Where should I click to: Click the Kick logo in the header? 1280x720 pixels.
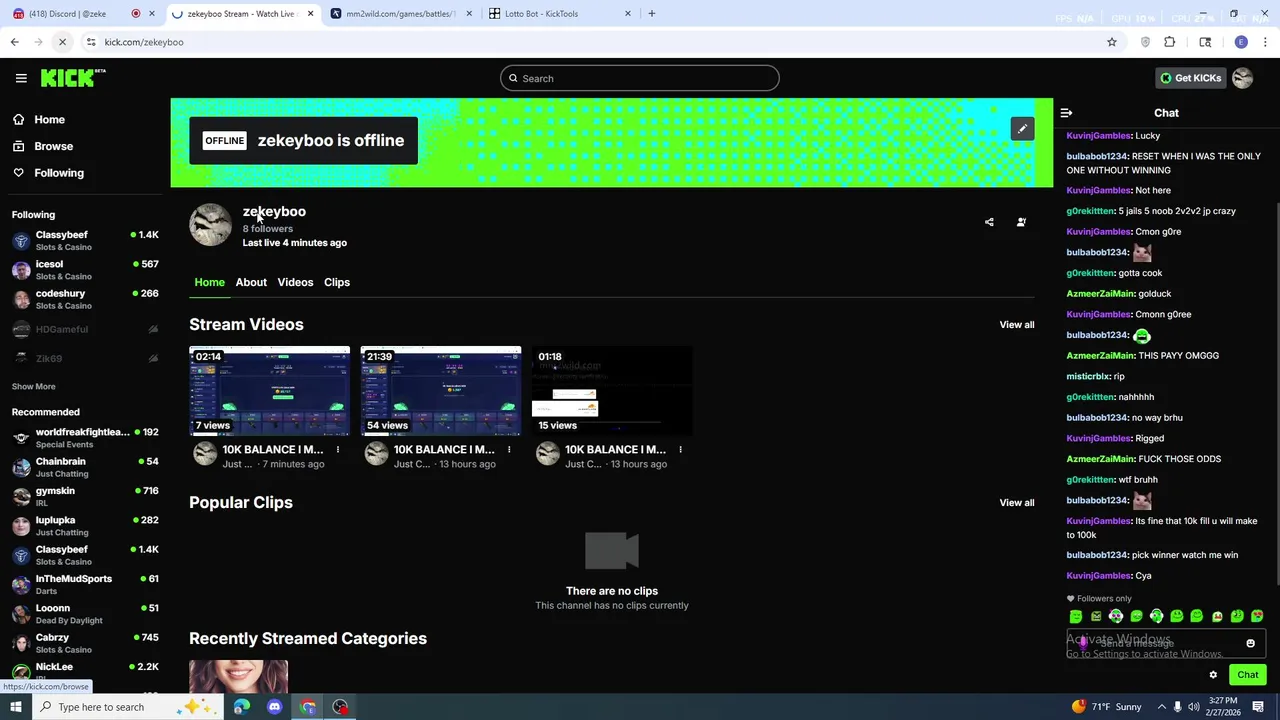73,78
